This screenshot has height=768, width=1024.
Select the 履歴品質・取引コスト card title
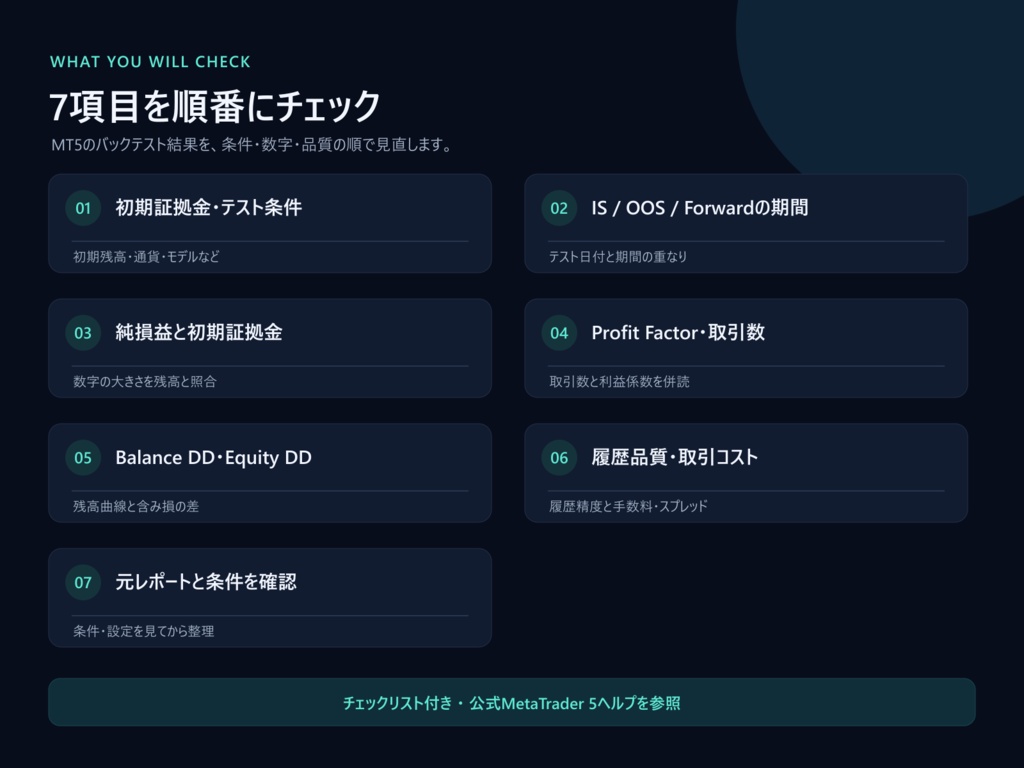tap(675, 457)
